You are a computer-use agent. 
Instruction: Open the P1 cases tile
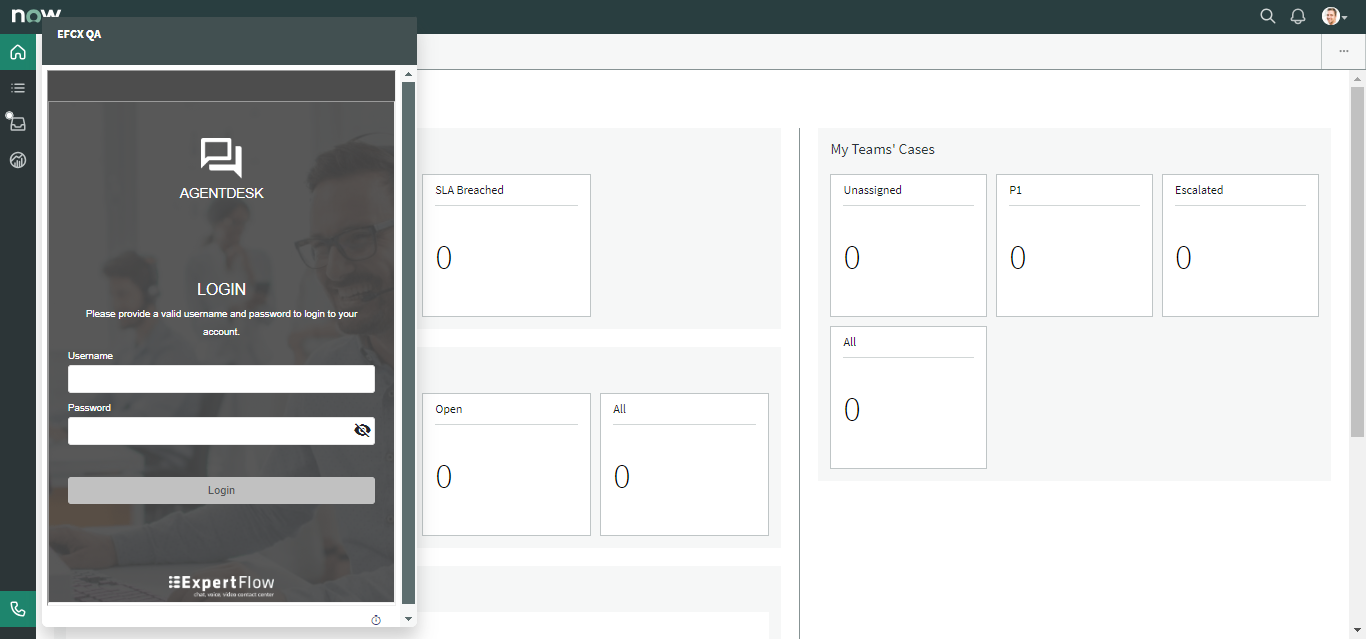point(1074,245)
